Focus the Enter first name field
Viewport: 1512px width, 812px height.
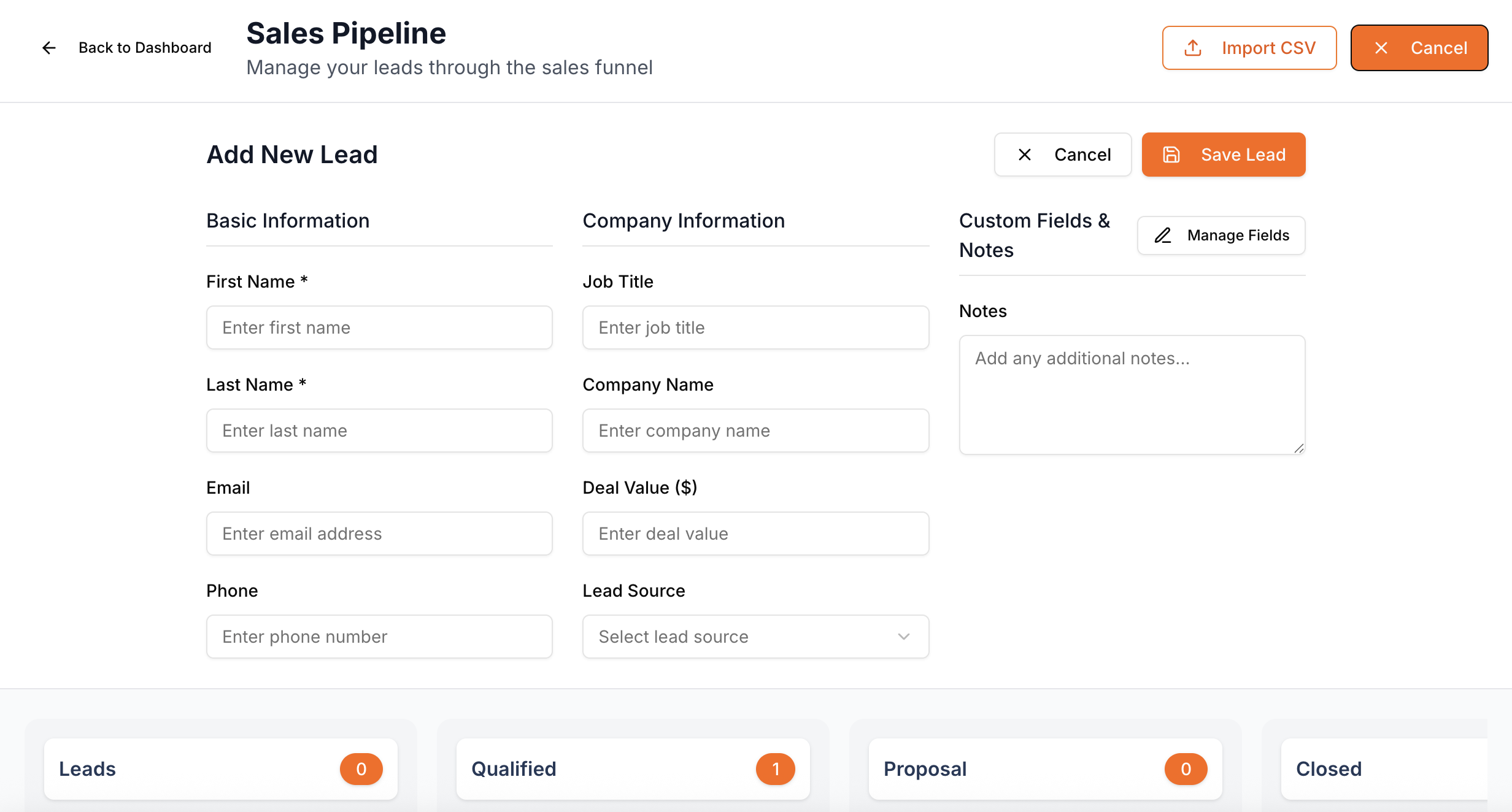[379, 327]
